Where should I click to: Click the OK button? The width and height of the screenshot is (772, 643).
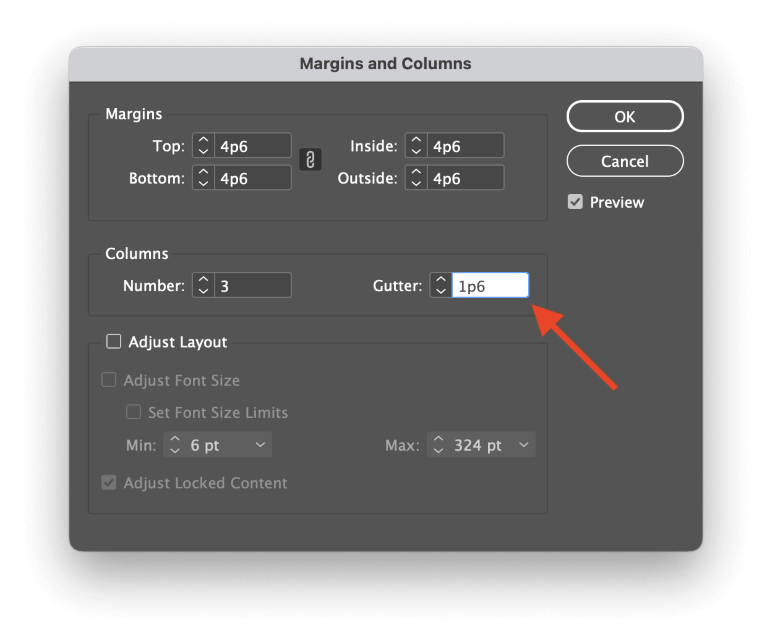[625, 117]
